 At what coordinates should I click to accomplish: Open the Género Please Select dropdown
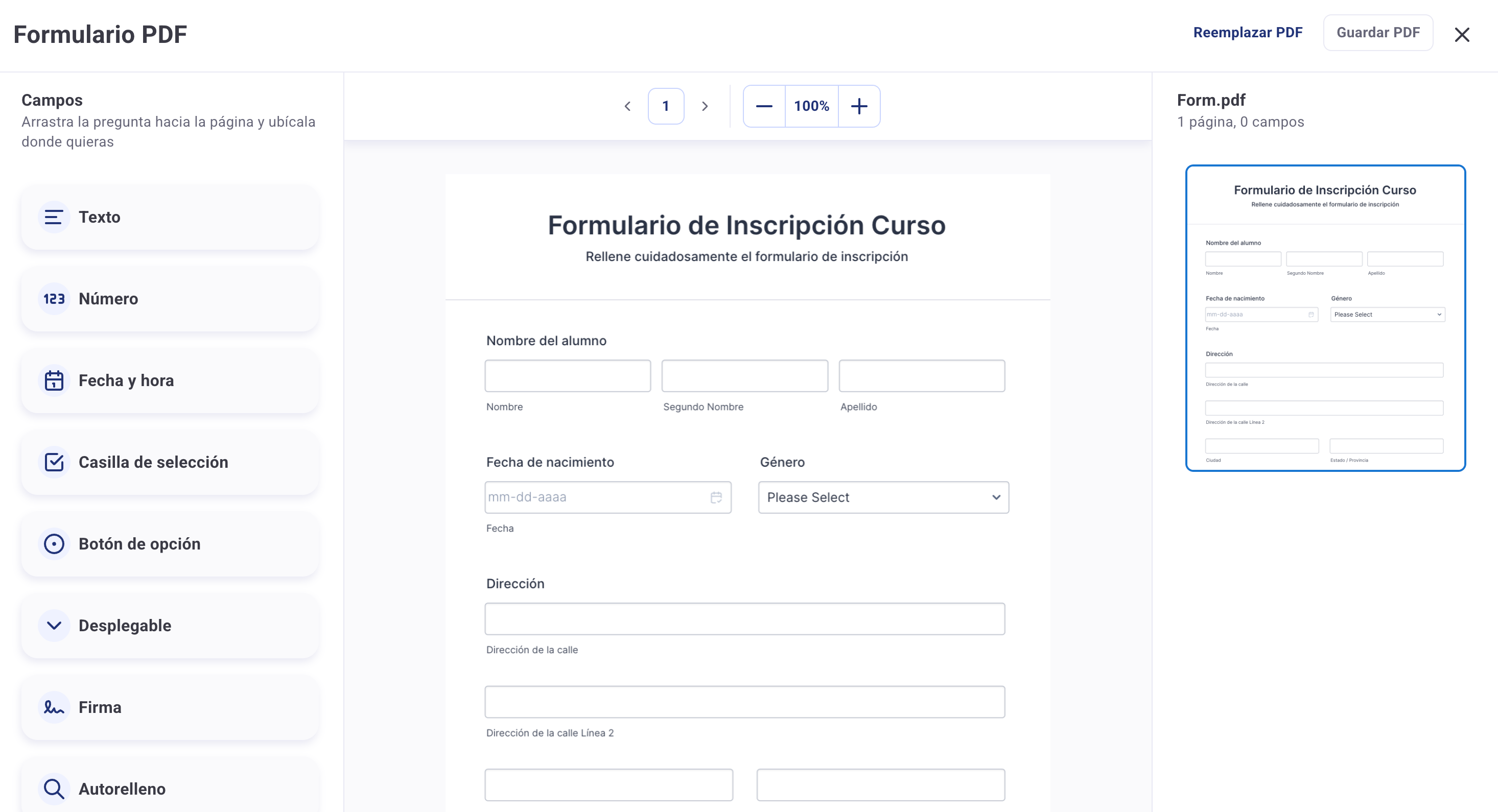(883, 497)
